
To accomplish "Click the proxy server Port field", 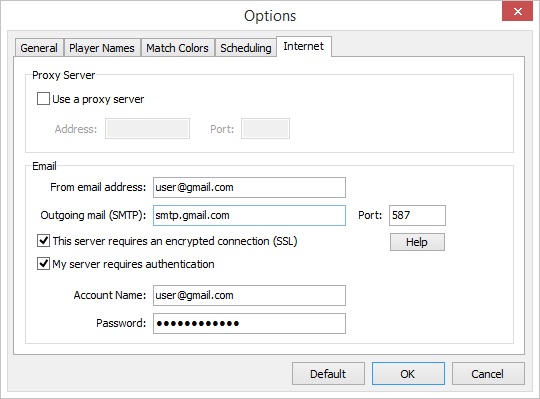I will (265, 129).
